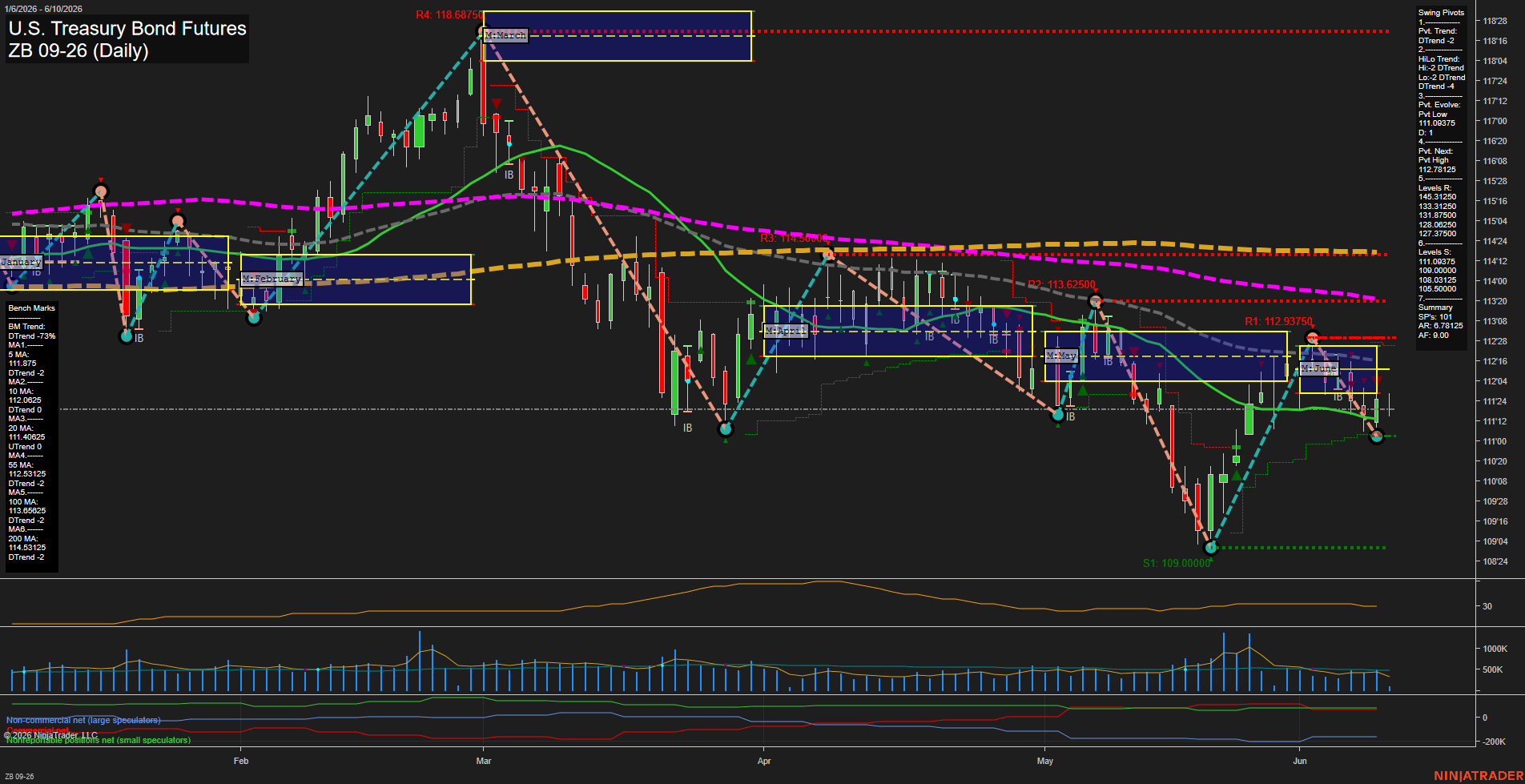Click the 1000K volume axis label
Screen dimensions: 1525x784
pos(1495,649)
